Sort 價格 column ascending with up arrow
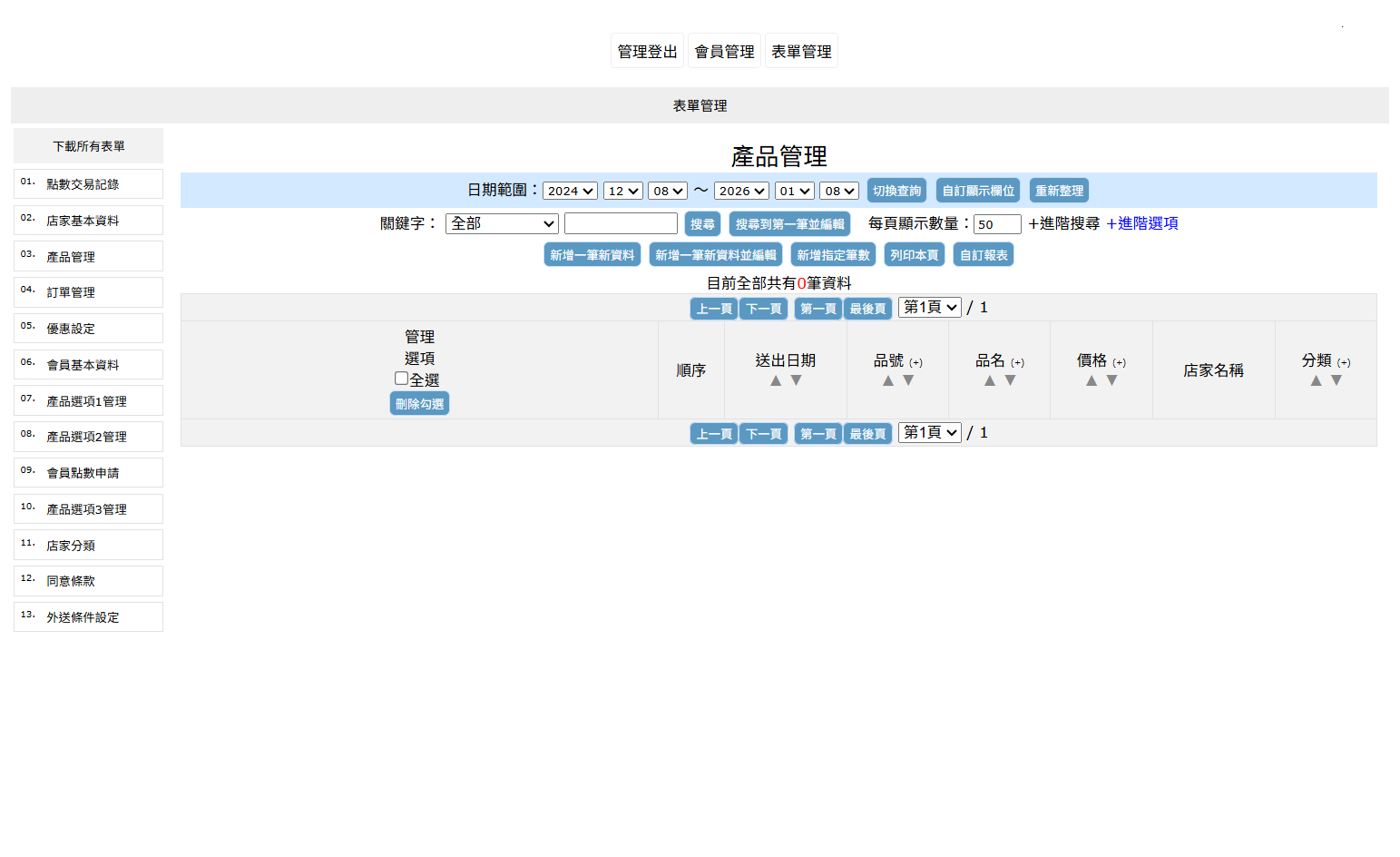 click(x=1092, y=381)
